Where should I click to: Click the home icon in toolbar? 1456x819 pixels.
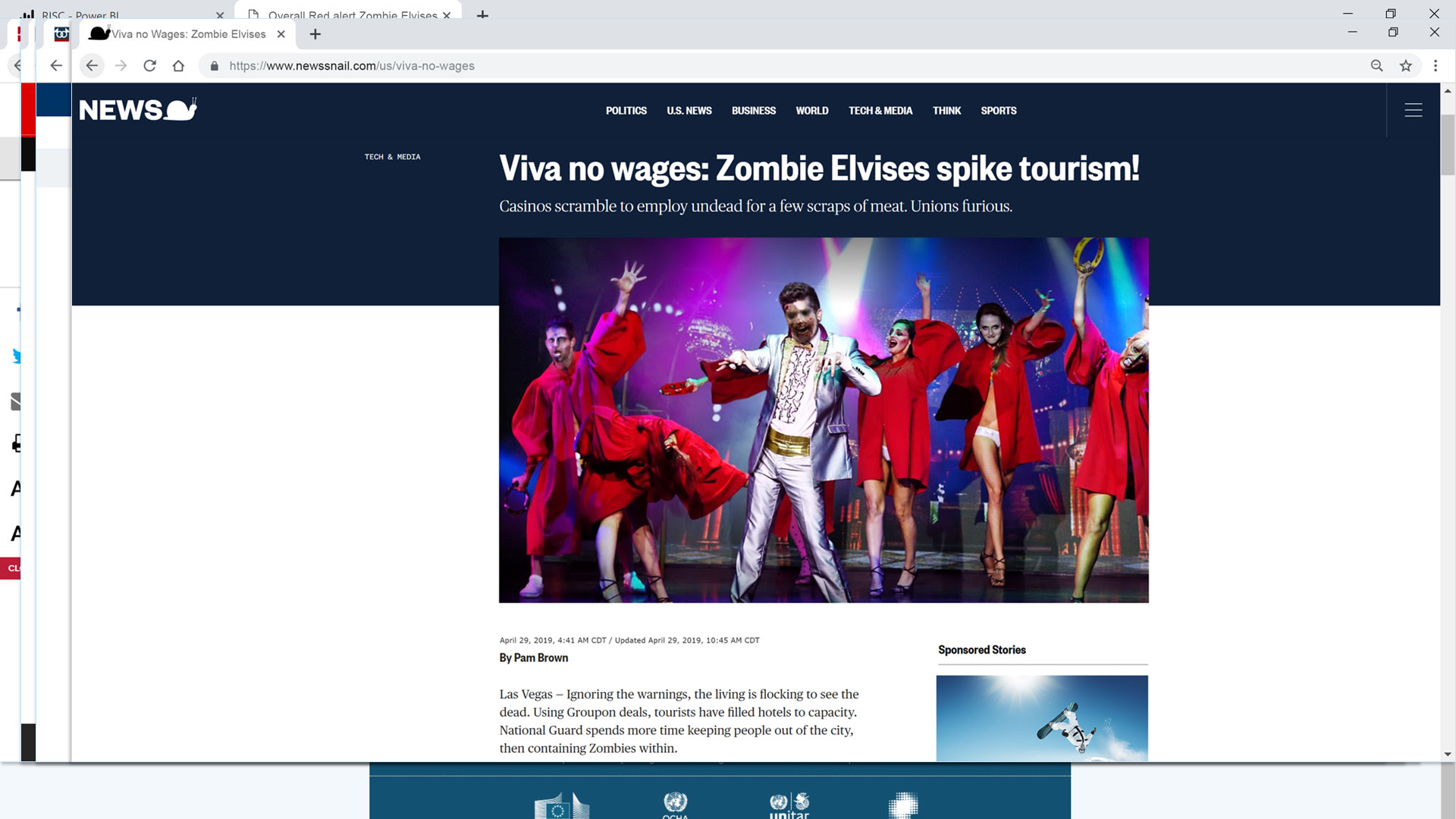tap(178, 66)
